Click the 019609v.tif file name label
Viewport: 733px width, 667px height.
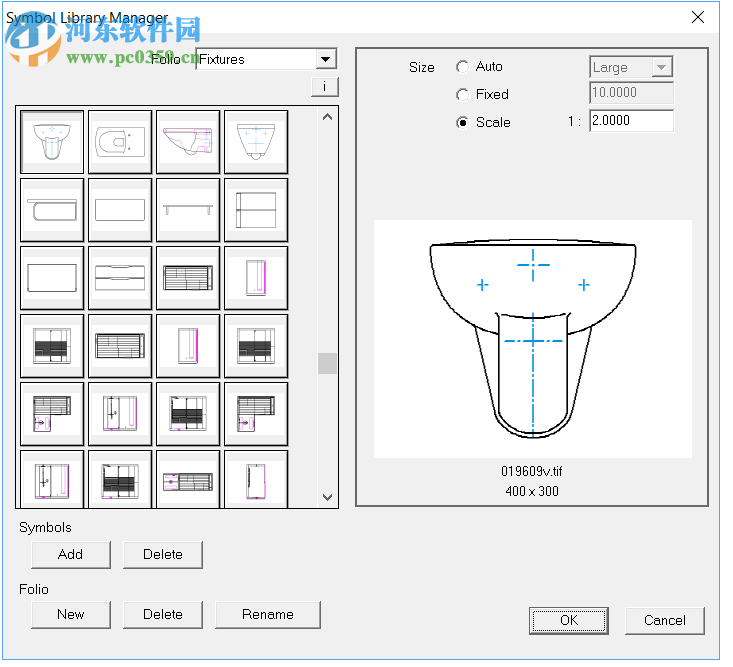click(532, 471)
